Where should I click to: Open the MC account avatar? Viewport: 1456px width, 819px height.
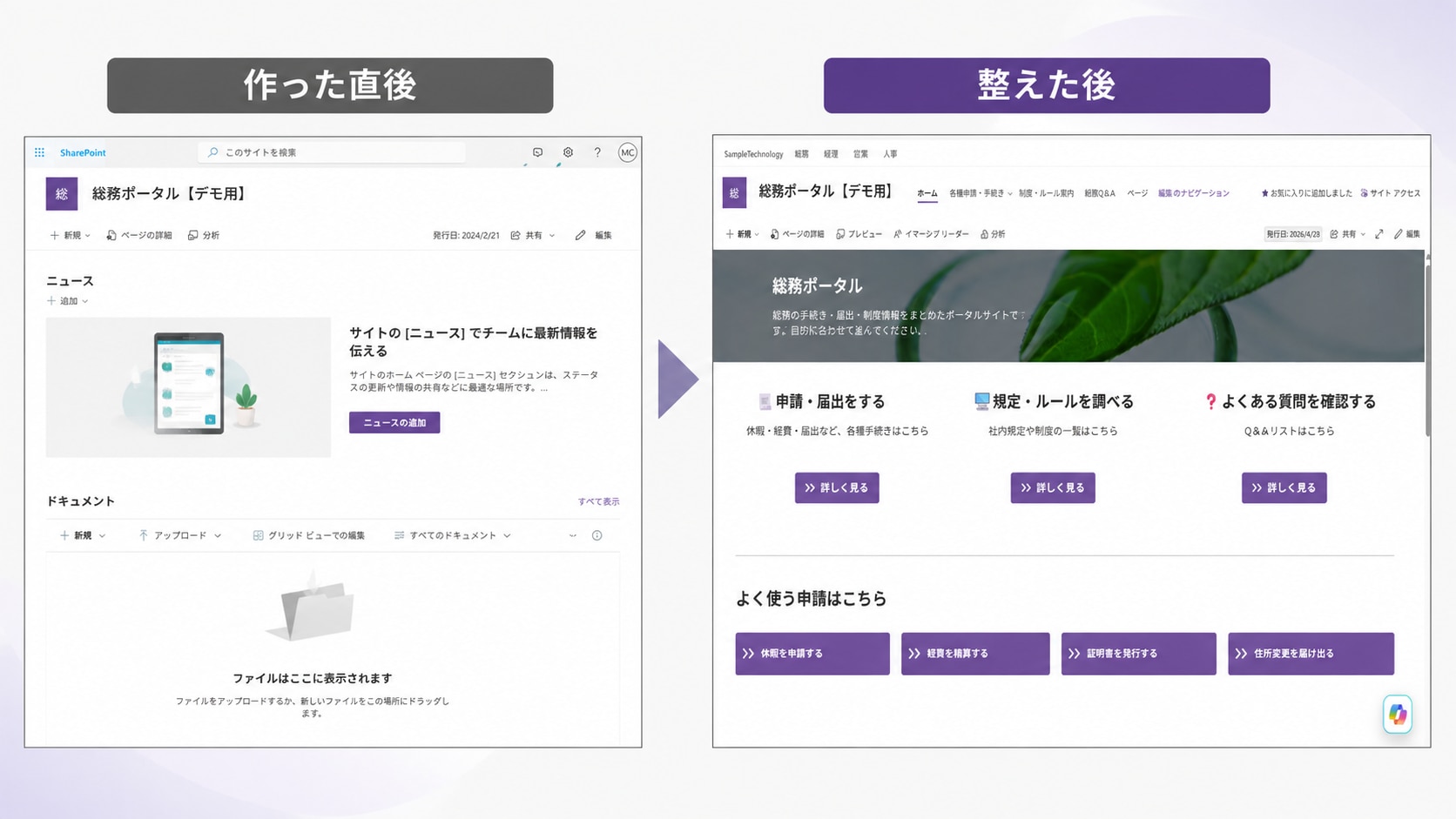pos(628,152)
